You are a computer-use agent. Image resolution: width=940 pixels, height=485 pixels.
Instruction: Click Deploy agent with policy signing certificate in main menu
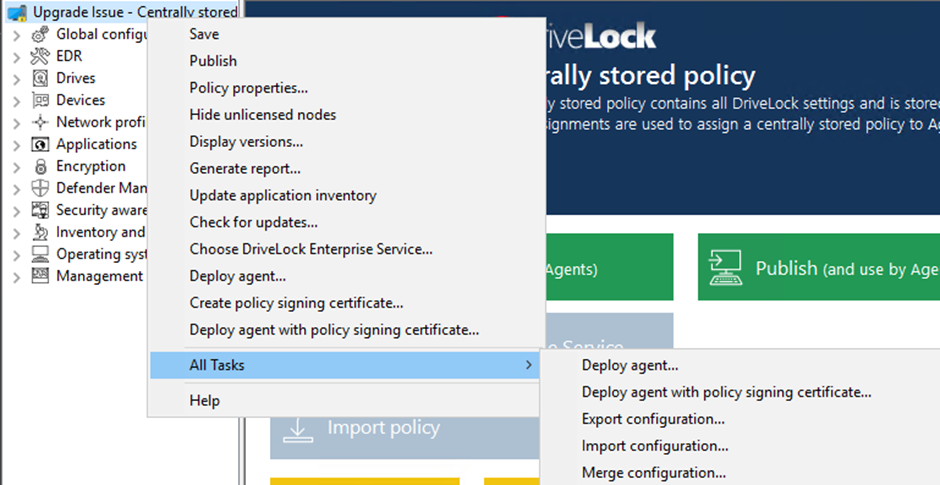(346, 330)
